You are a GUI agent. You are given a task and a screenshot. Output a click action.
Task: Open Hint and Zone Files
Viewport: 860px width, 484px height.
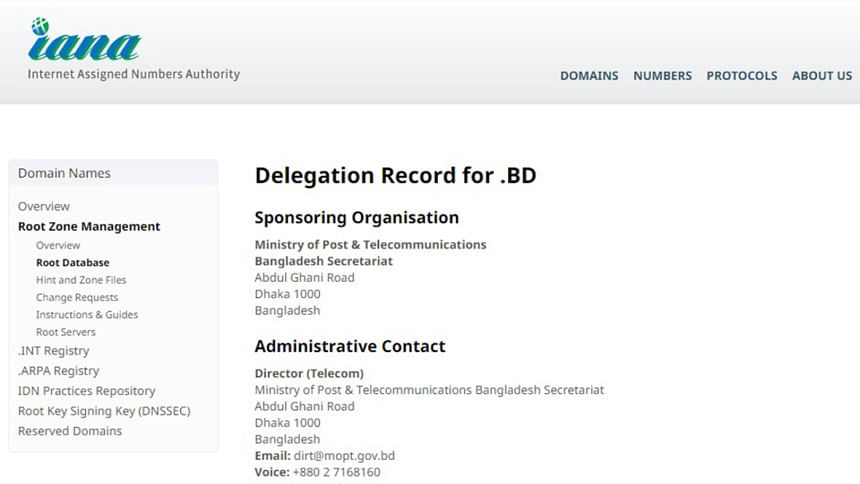tap(81, 280)
